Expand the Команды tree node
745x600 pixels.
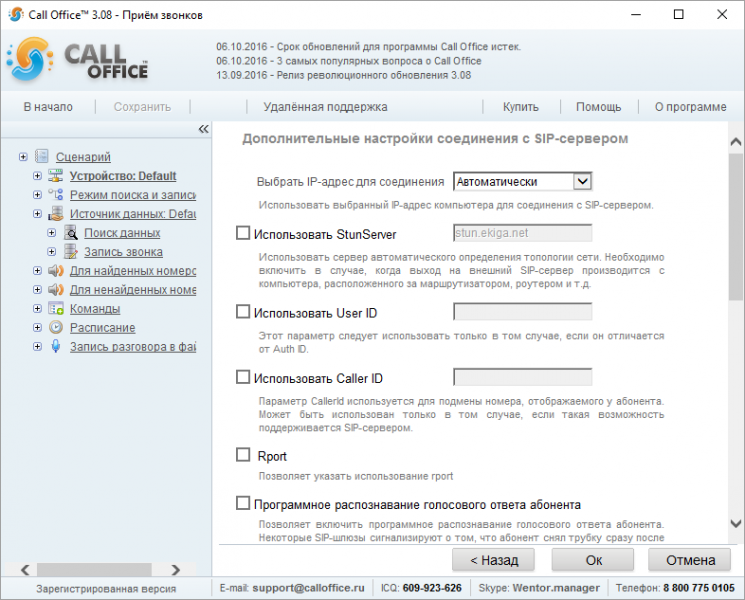37,309
